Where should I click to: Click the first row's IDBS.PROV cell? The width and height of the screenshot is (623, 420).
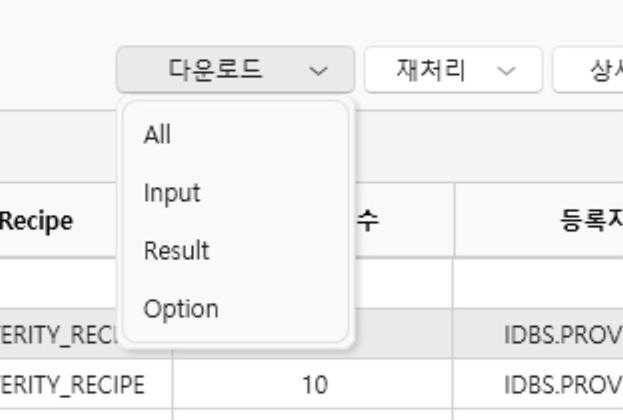click(562, 335)
